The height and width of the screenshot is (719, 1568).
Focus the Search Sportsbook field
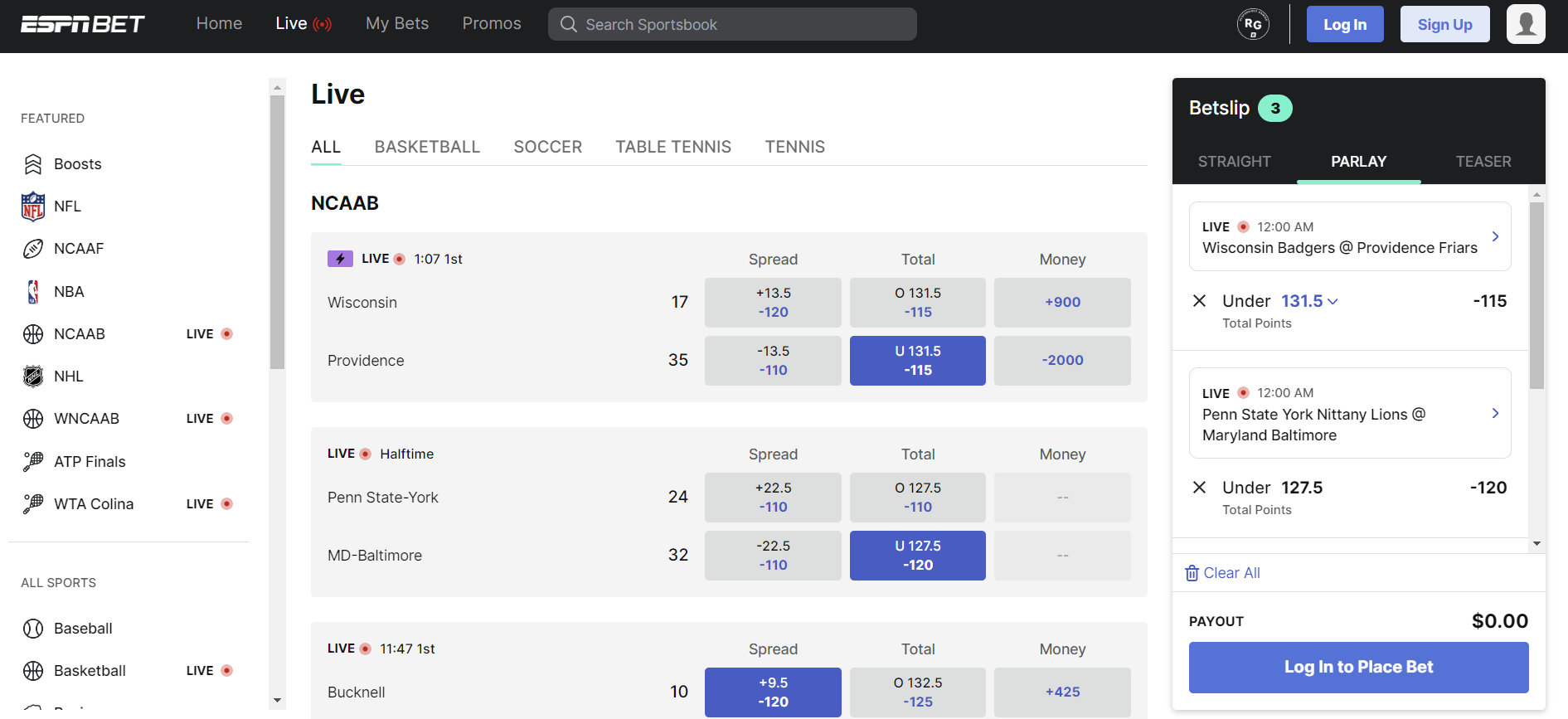pyautogui.click(x=732, y=25)
